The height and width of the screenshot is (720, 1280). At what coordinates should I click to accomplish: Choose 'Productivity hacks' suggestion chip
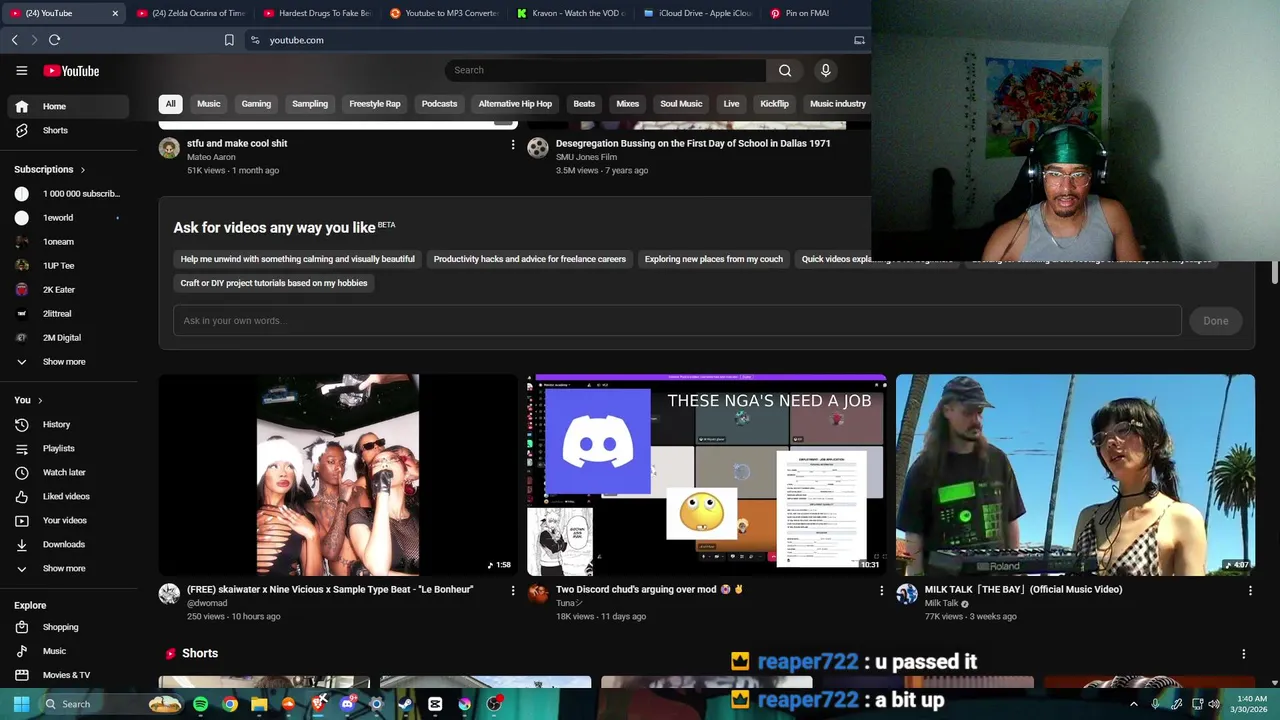(529, 259)
